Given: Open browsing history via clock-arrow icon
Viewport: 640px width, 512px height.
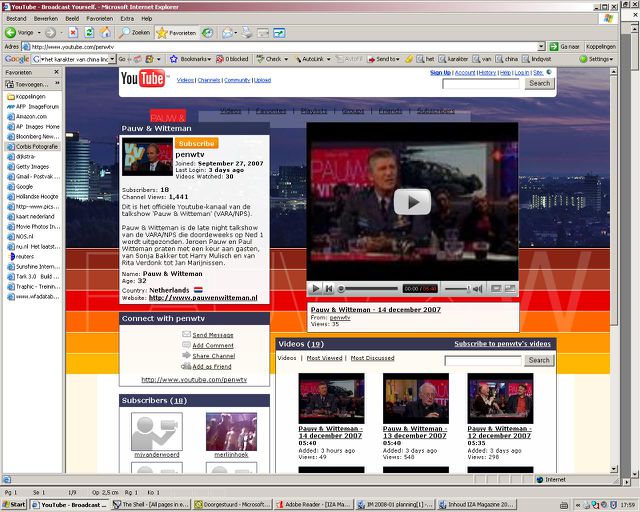Looking at the screenshot, I should (x=208, y=33).
